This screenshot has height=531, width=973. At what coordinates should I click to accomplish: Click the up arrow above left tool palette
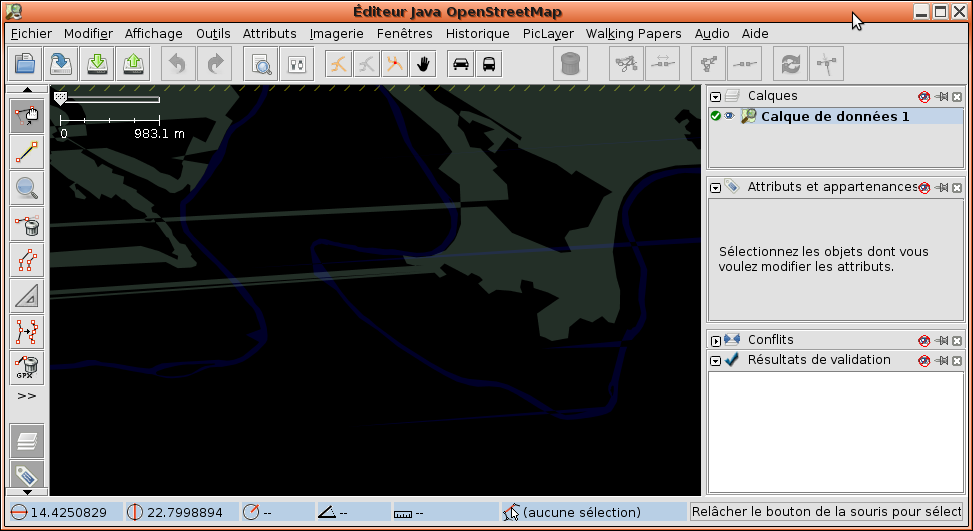(27, 90)
